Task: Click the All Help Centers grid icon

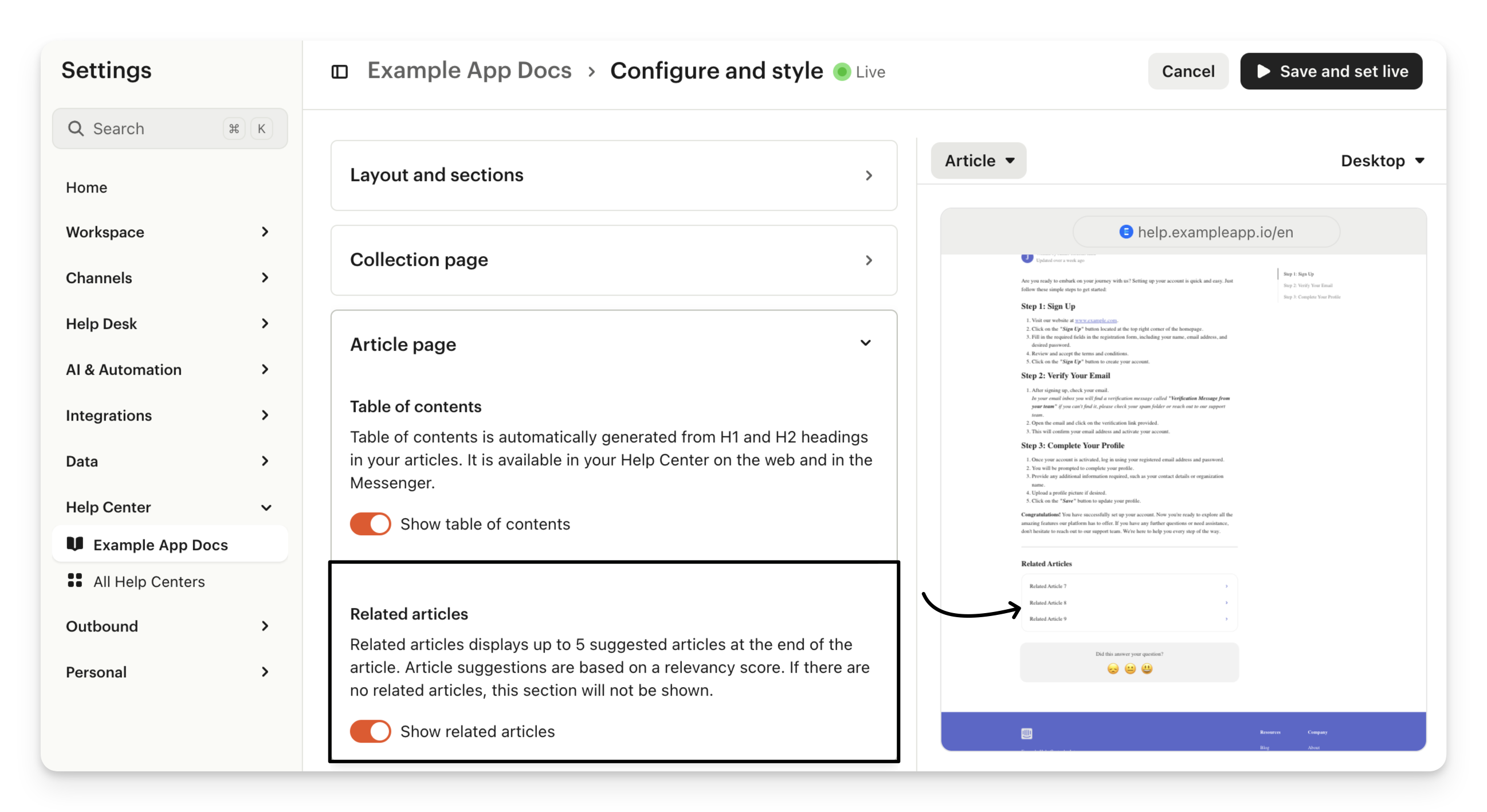Action: pyautogui.click(x=75, y=580)
